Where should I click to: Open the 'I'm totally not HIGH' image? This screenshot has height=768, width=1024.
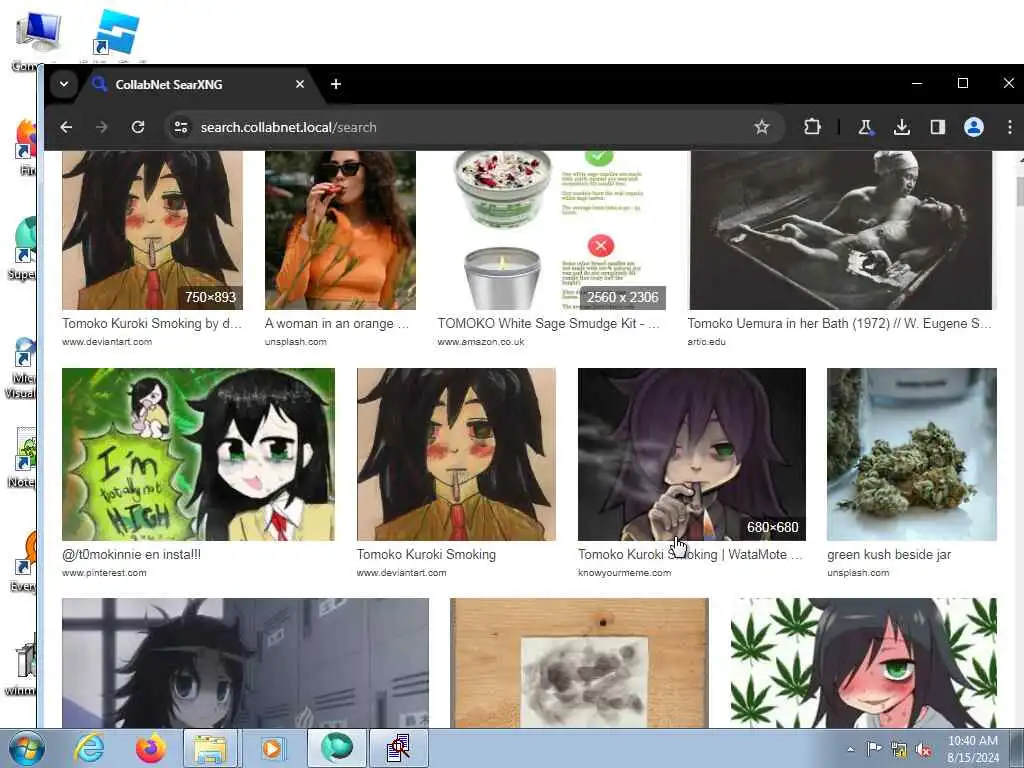tap(199, 455)
